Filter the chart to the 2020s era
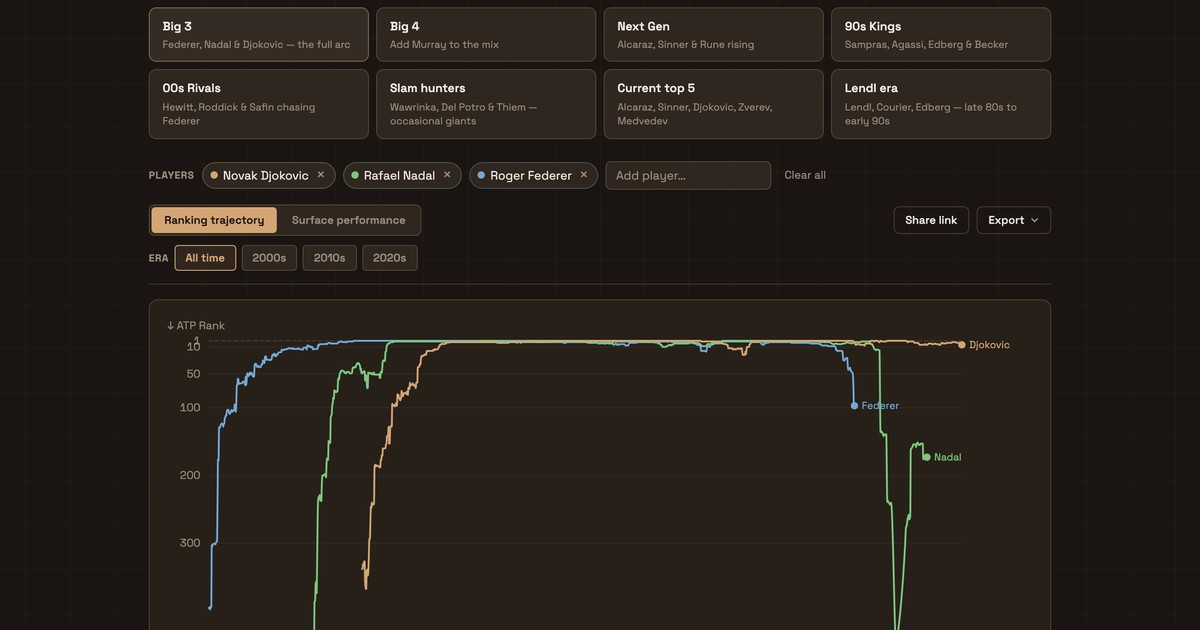This screenshot has width=1200, height=630. [x=390, y=258]
